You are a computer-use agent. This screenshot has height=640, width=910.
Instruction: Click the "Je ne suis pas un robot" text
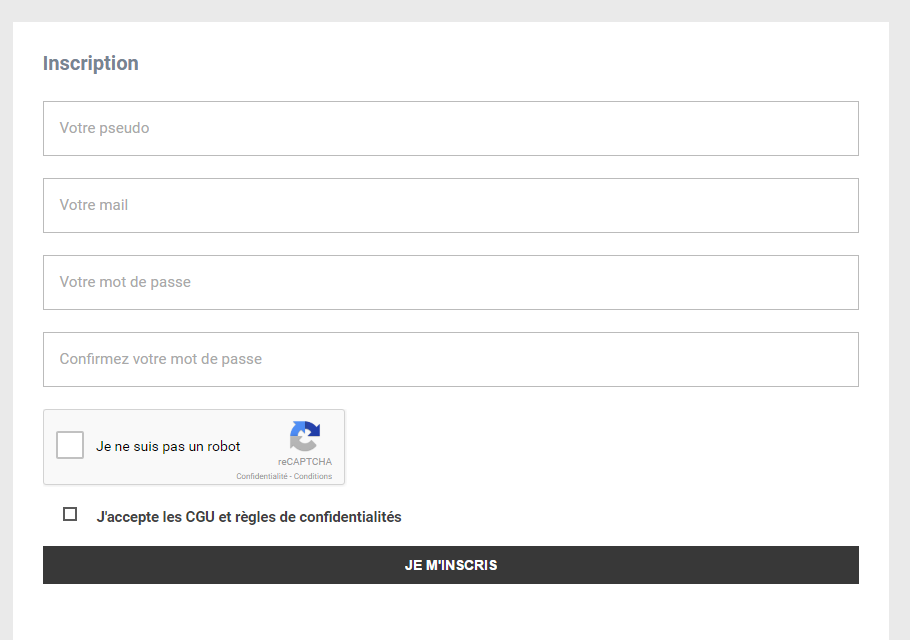168,447
